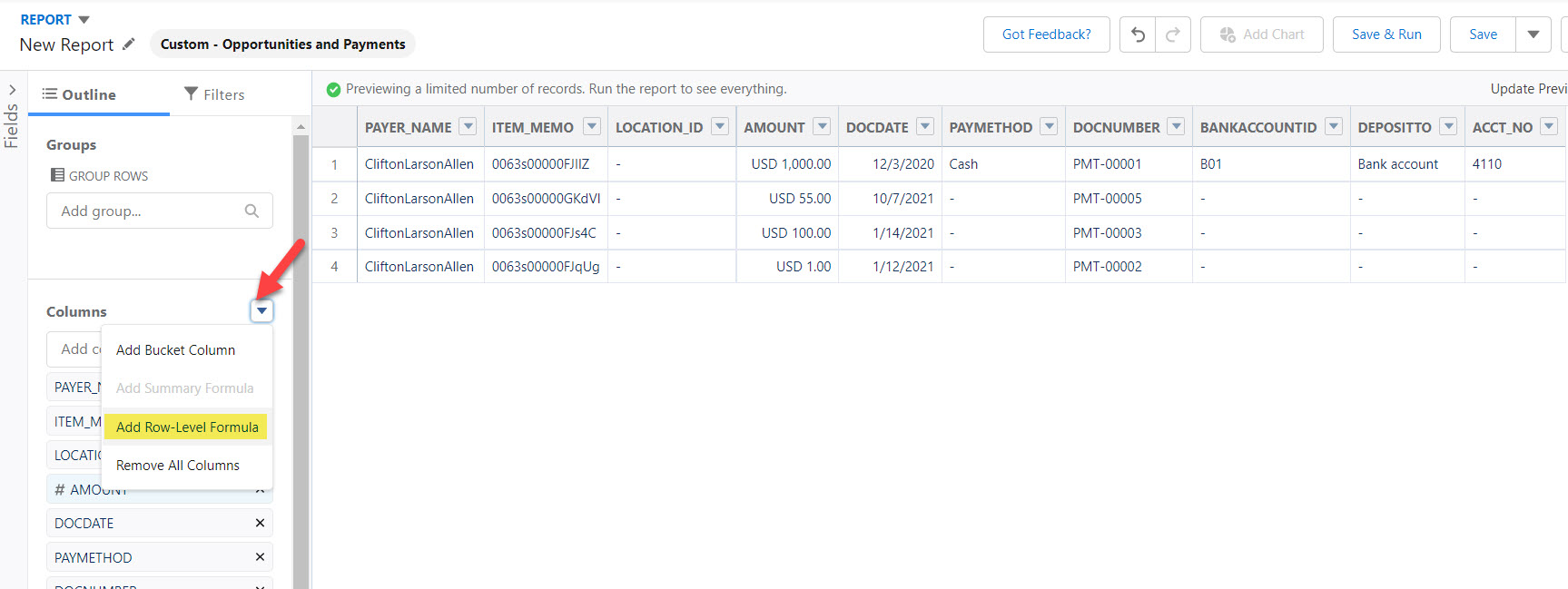Image resolution: width=1568 pixels, height=589 pixels.
Task: Click the Add group search field
Action: tap(145, 211)
